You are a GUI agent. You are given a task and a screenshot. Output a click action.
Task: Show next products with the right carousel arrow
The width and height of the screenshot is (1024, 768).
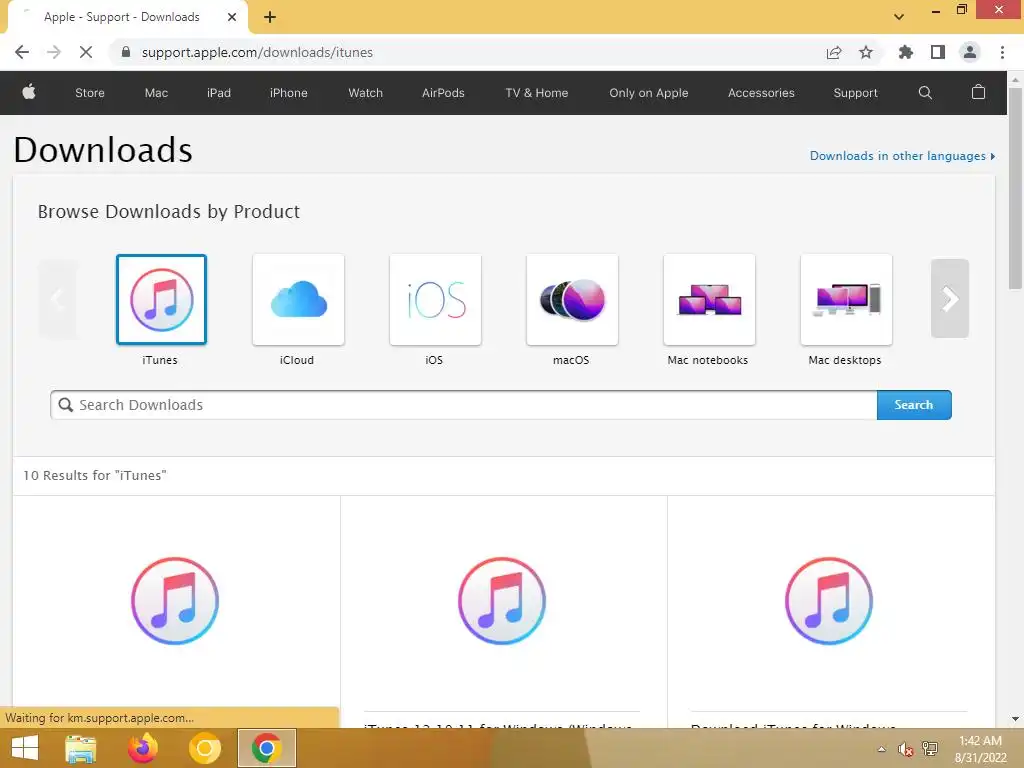(950, 298)
